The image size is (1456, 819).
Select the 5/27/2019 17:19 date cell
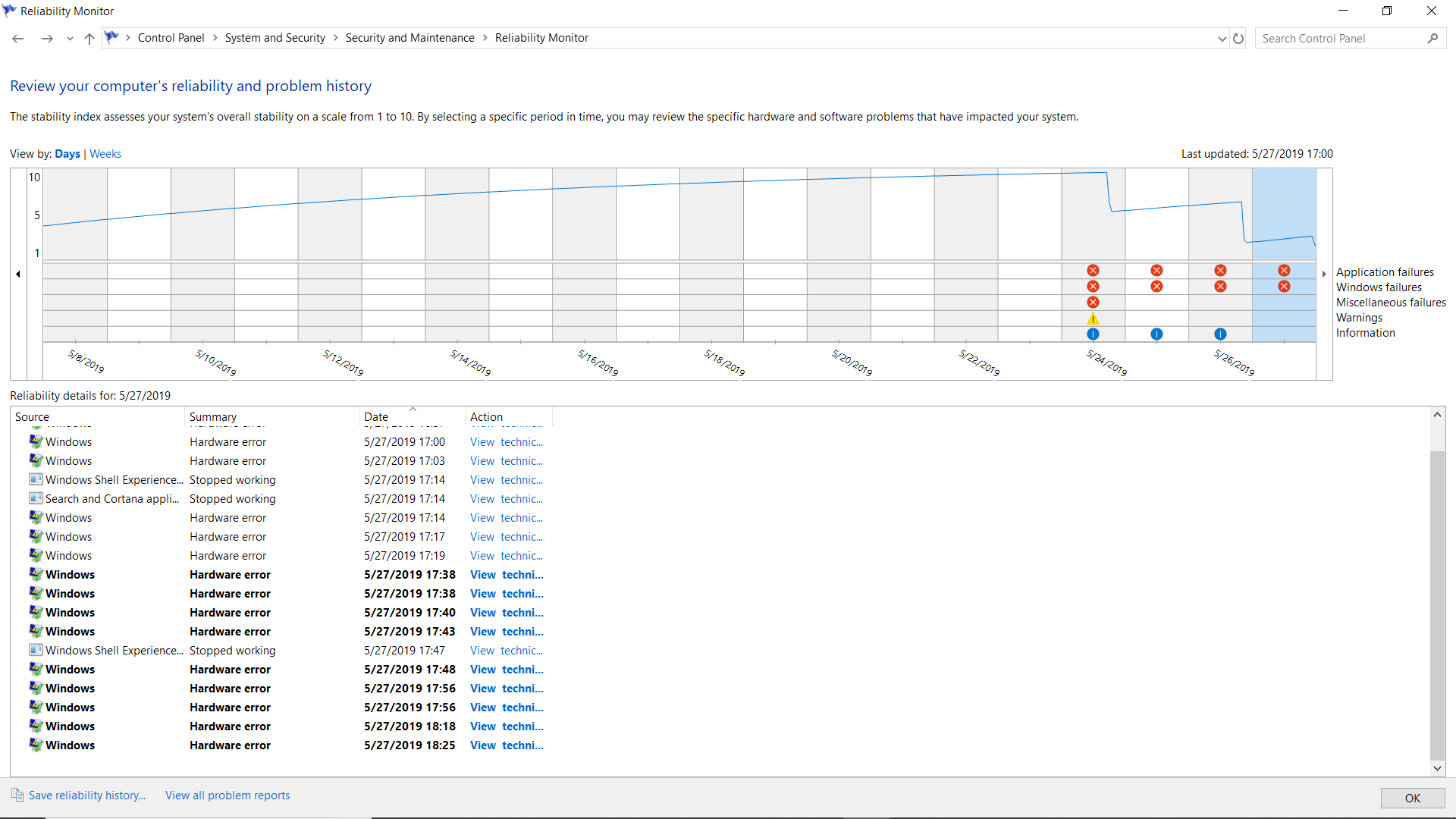pyautogui.click(x=404, y=556)
